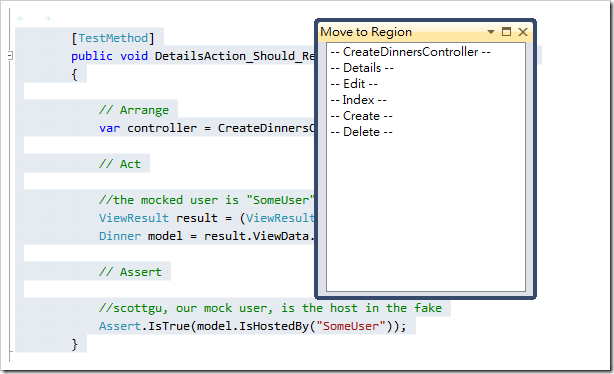Image resolution: width=614 pixels, height=374 pixels.
Task: Maximize the Move to Region tool window
Action: (x=506, y=32)
